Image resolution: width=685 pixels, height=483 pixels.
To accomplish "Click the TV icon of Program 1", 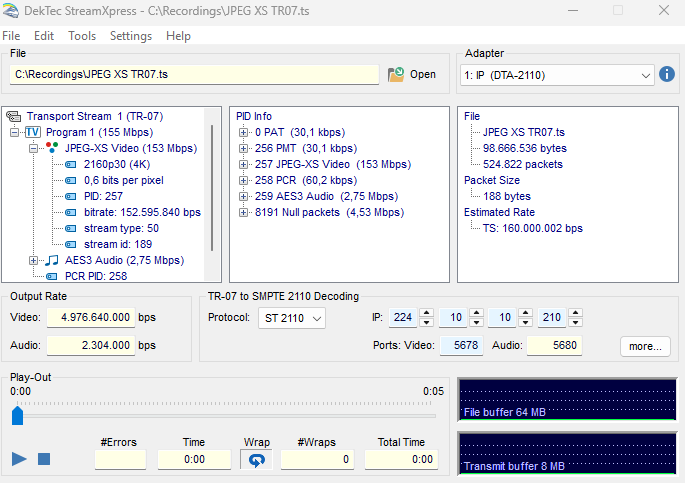I will 33,132.
